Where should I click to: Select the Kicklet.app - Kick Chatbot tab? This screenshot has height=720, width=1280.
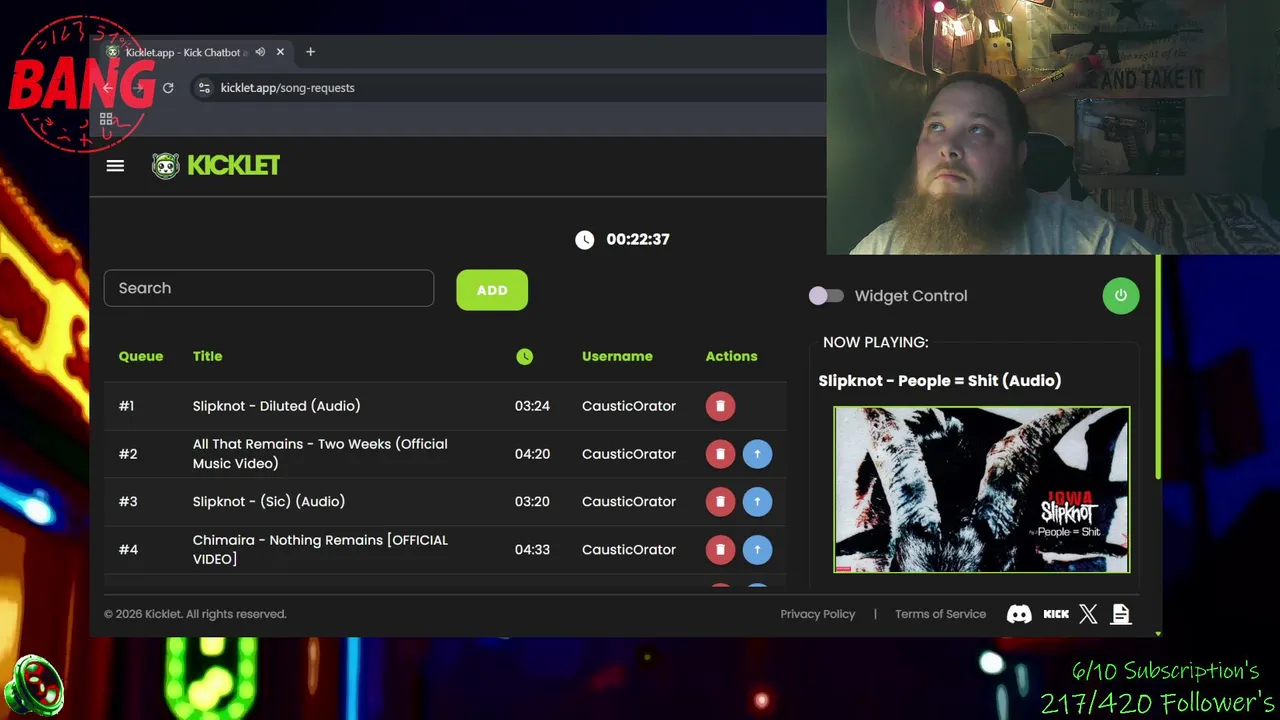pos(195,52)
